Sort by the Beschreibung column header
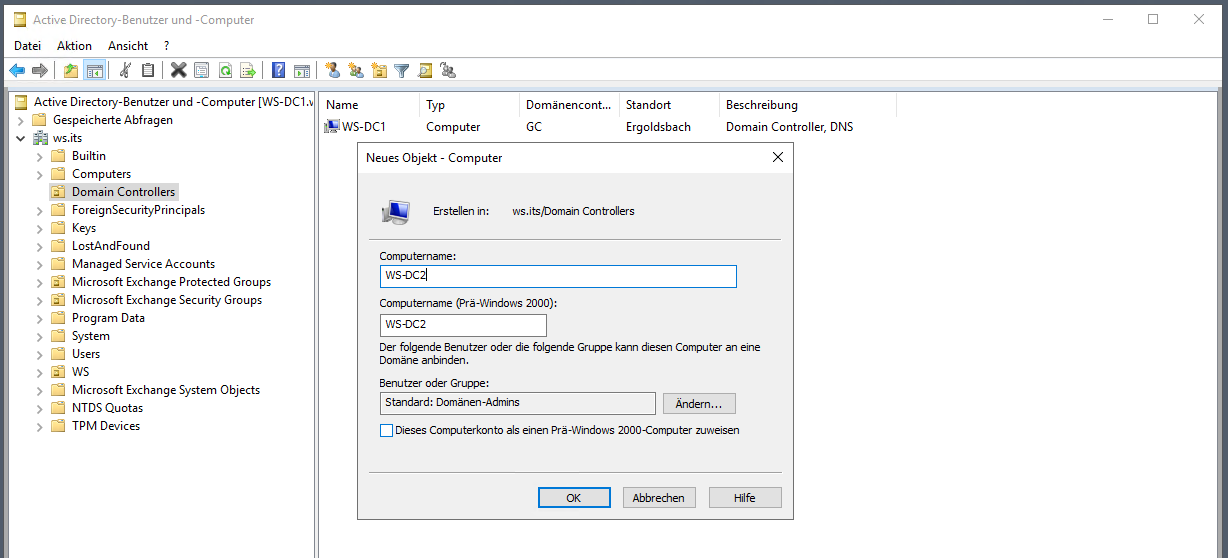 click(808, 104)
